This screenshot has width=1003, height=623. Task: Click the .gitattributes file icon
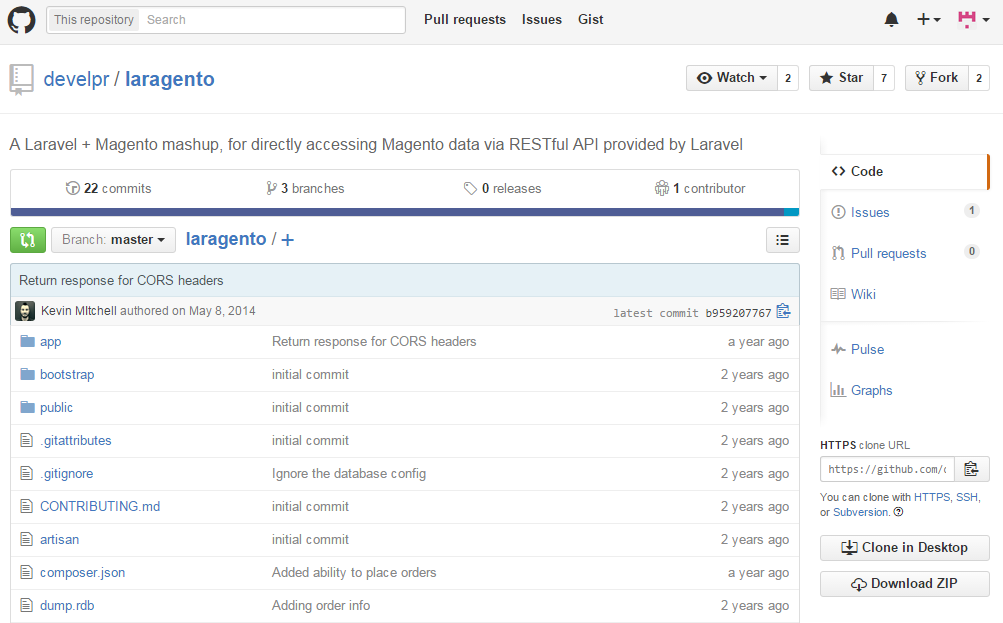pyautogui.click(x=26, y=440)
